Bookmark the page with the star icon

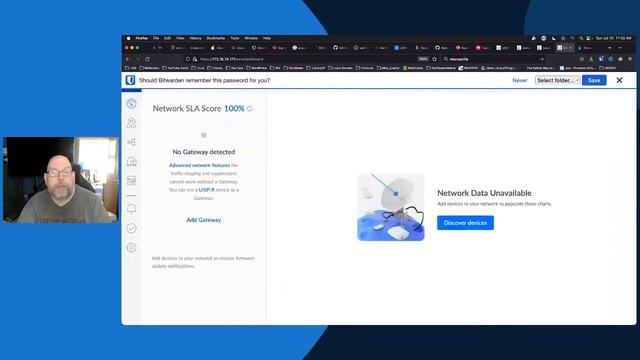pyautogui.click(x=434, y=59)
